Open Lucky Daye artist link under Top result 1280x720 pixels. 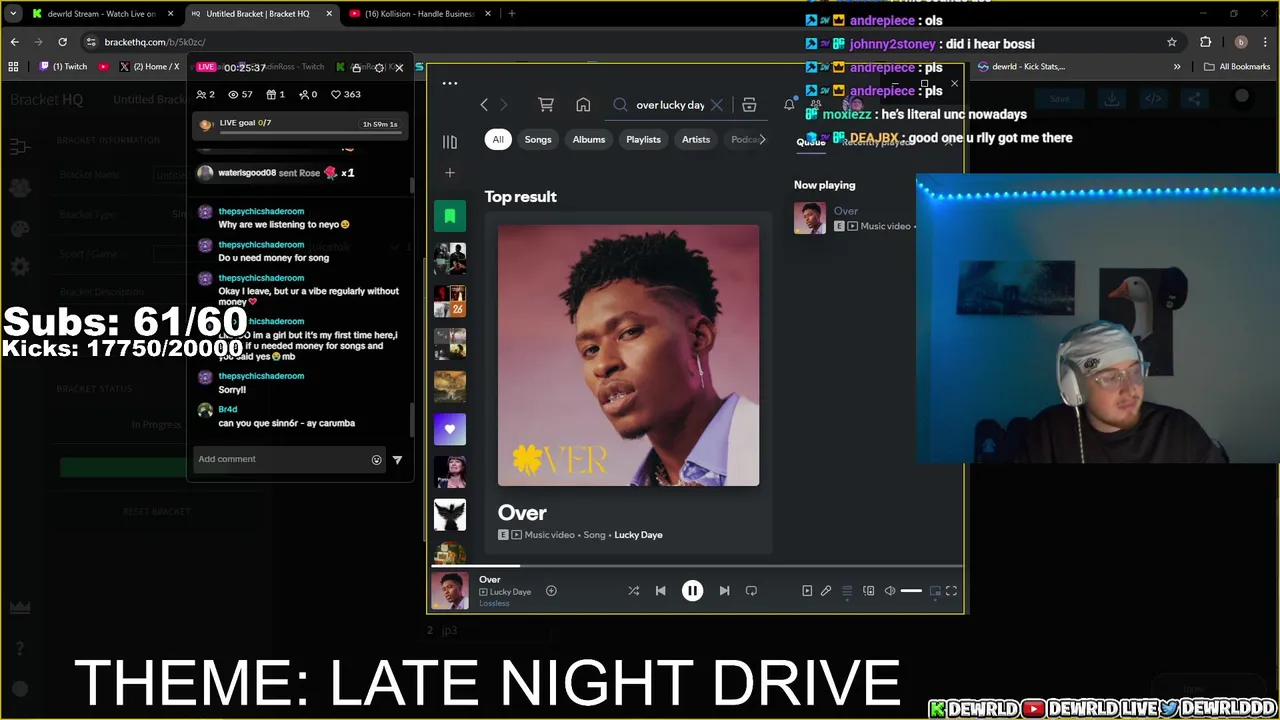[638, 535]
